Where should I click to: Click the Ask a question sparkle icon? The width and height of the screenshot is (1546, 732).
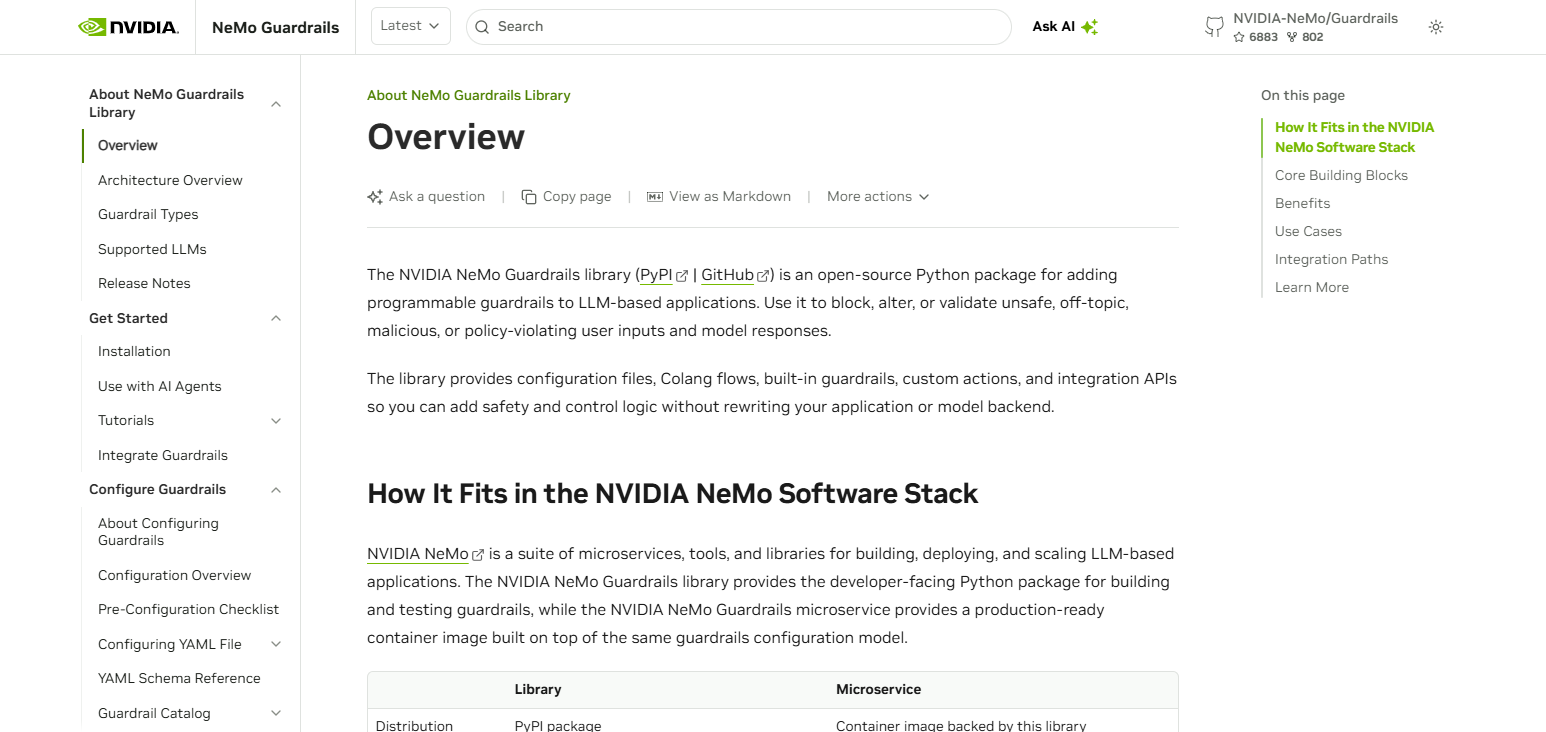[375, 197]
